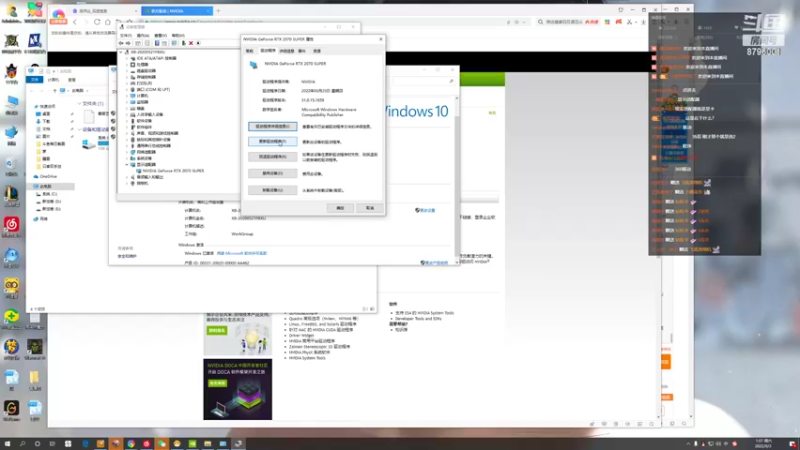The image size is (800, 450).
Task: Click NVIDIA DOCA banner image on webpage
Action: 238,389
